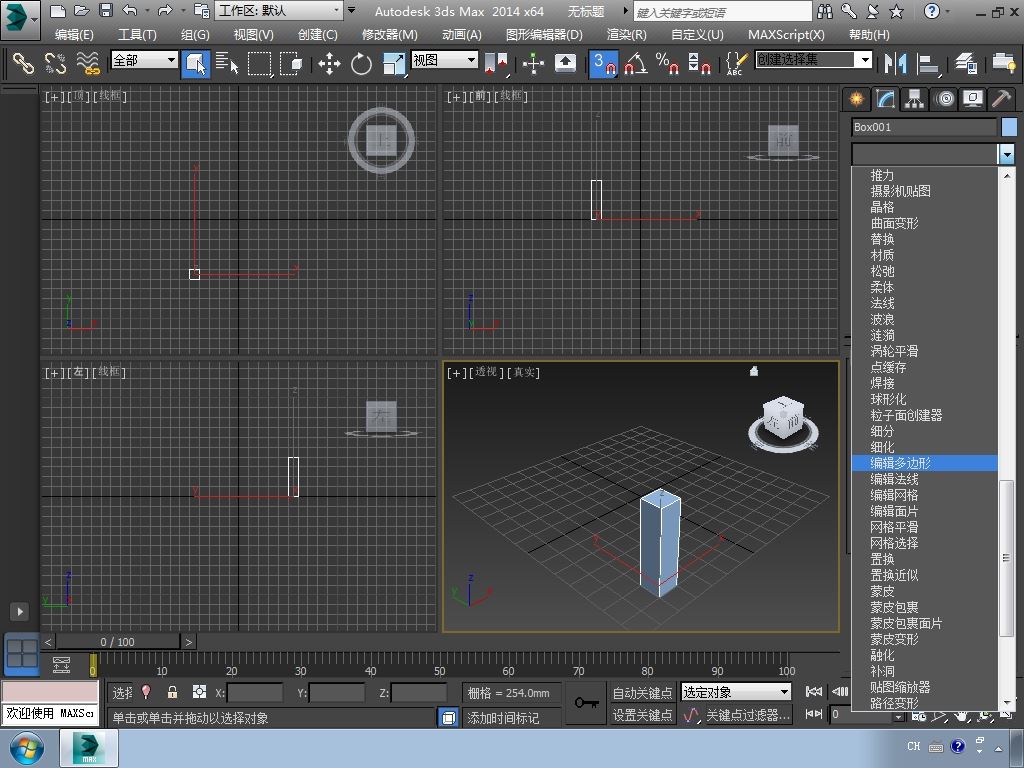The width and height of the screenshot is (1024, 768).
Task: Switch to the Utilities hammer tab
Action: click(1001, 99)
